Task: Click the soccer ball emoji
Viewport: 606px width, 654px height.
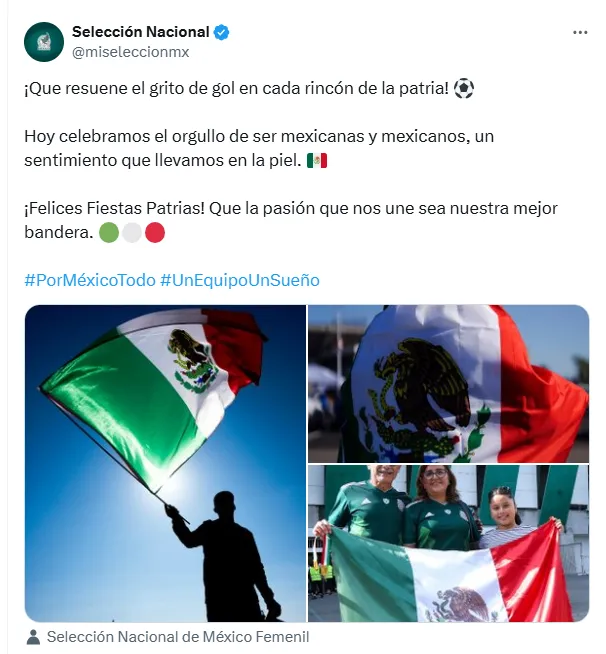Action: coord(463,88)
